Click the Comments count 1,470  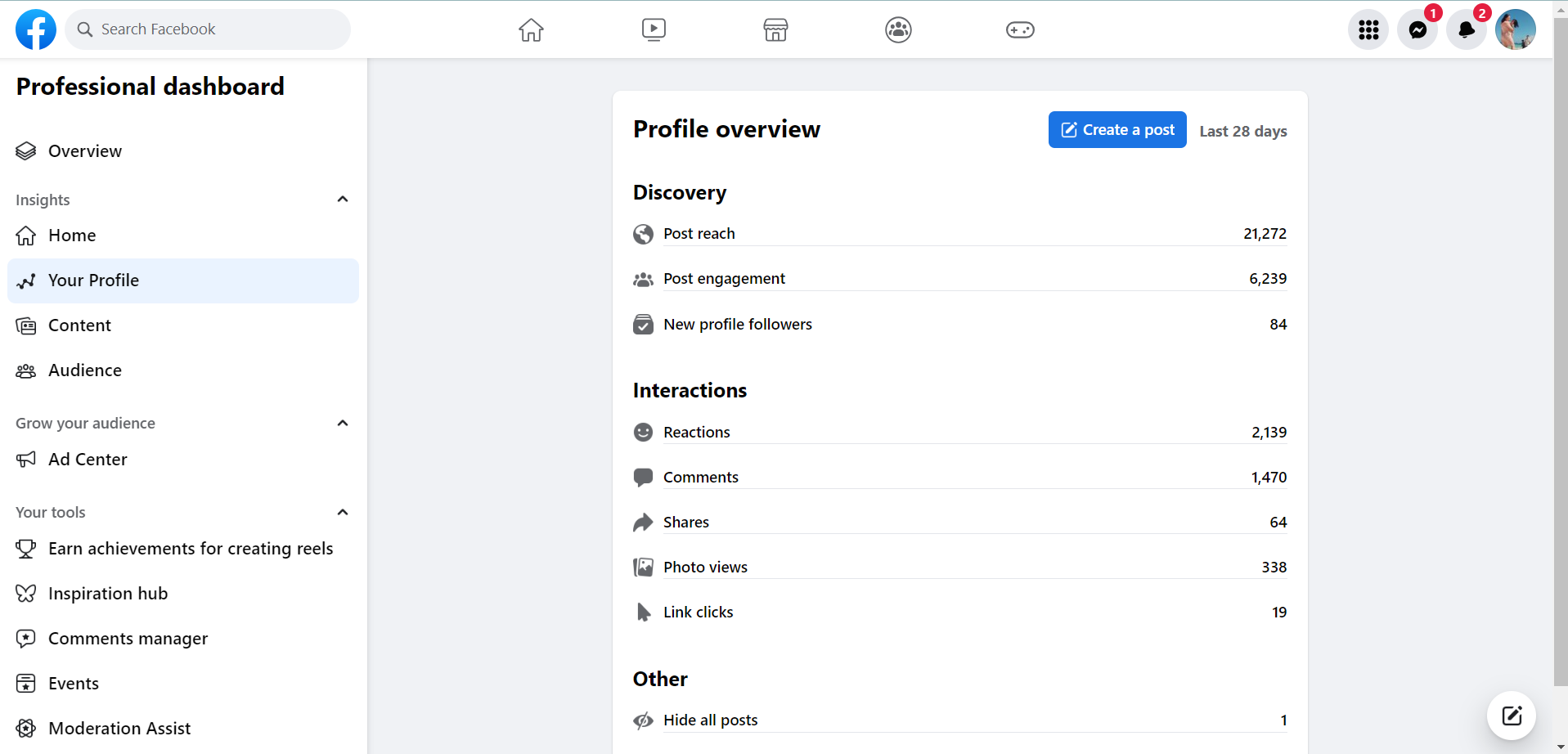point(1269,478)
